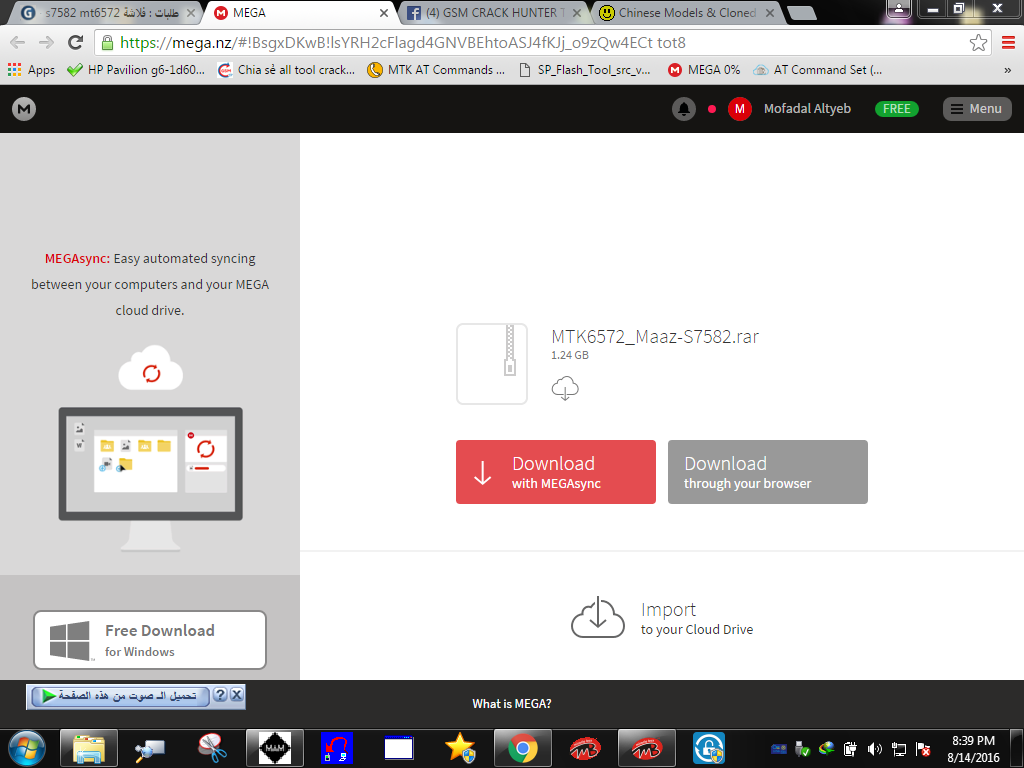
Task: Click the What is MEGA? link
Action: tap(512, 704)
